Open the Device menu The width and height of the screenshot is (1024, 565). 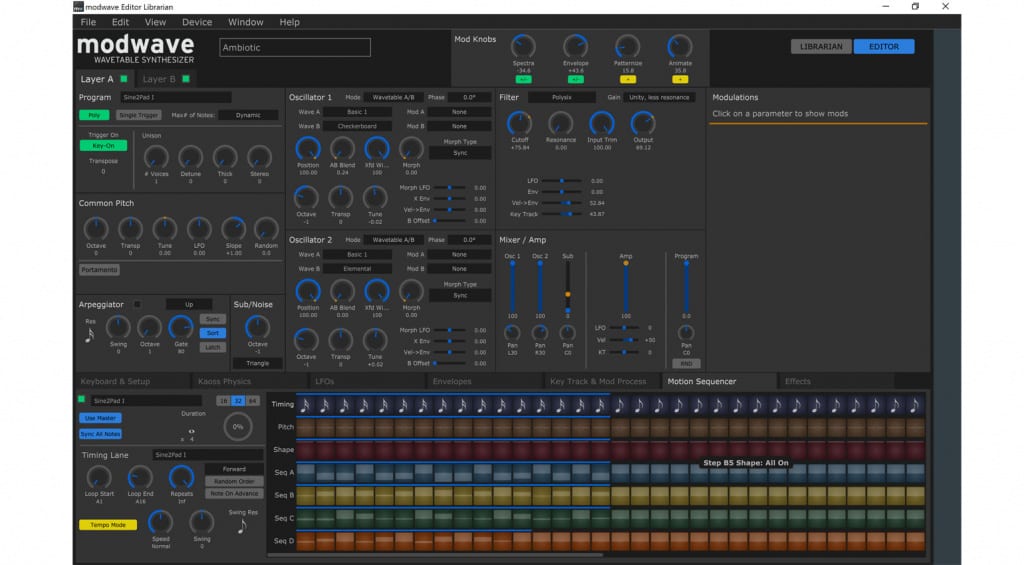(x=197, y=22)
